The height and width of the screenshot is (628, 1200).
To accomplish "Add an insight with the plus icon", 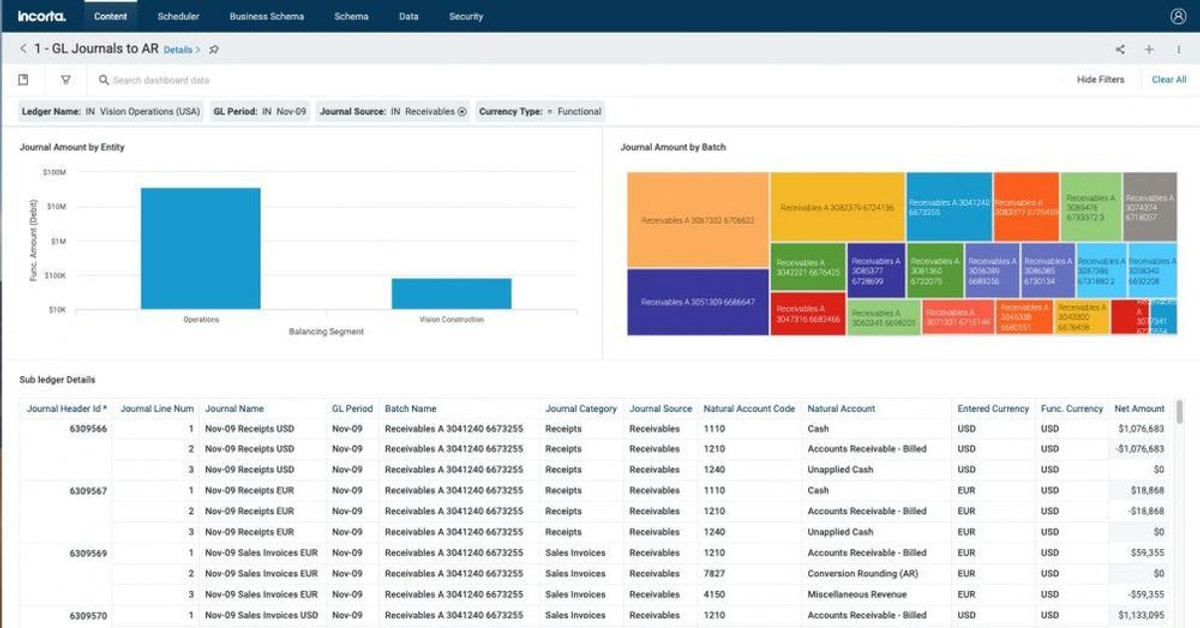I will tap(1149, 49).
